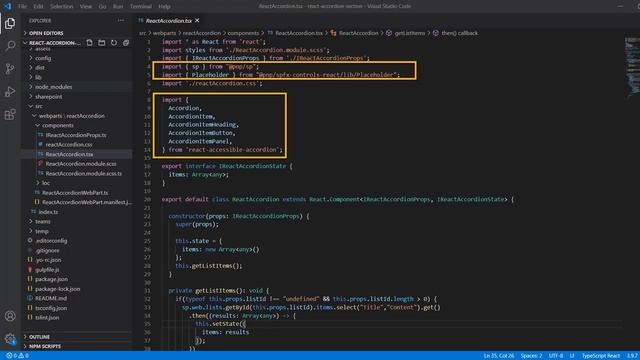Screen dimensions: 640x360
Task: Click Spaces: 2 indentation status
Action: (x=531, y=356)
